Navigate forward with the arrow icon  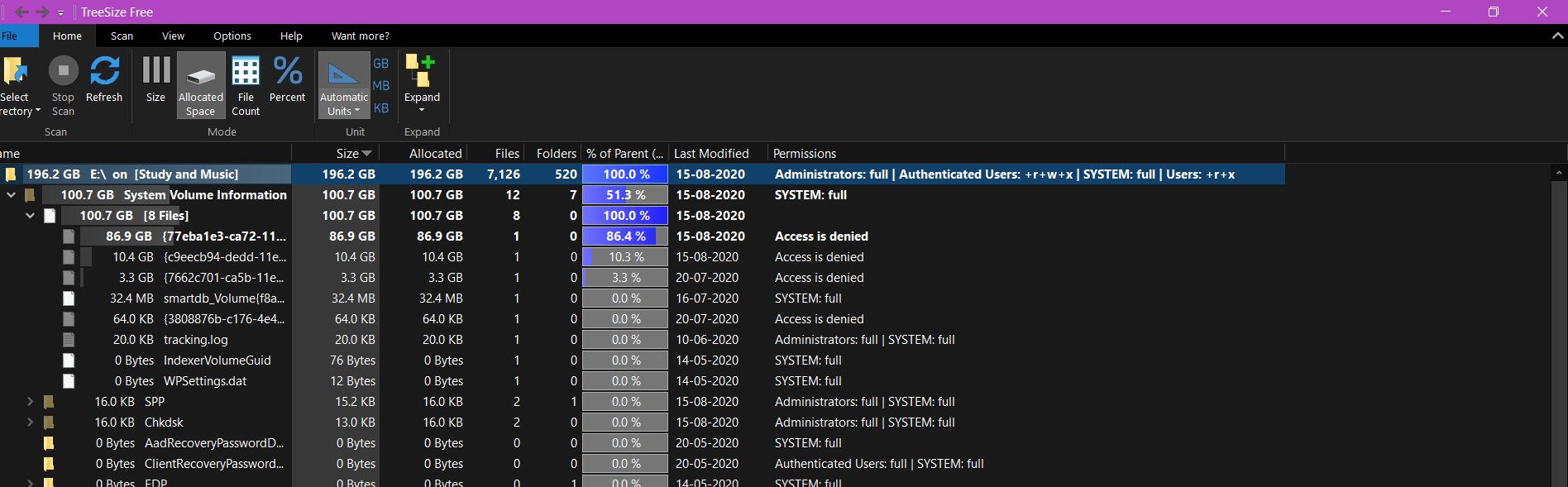tap(42, 12)
